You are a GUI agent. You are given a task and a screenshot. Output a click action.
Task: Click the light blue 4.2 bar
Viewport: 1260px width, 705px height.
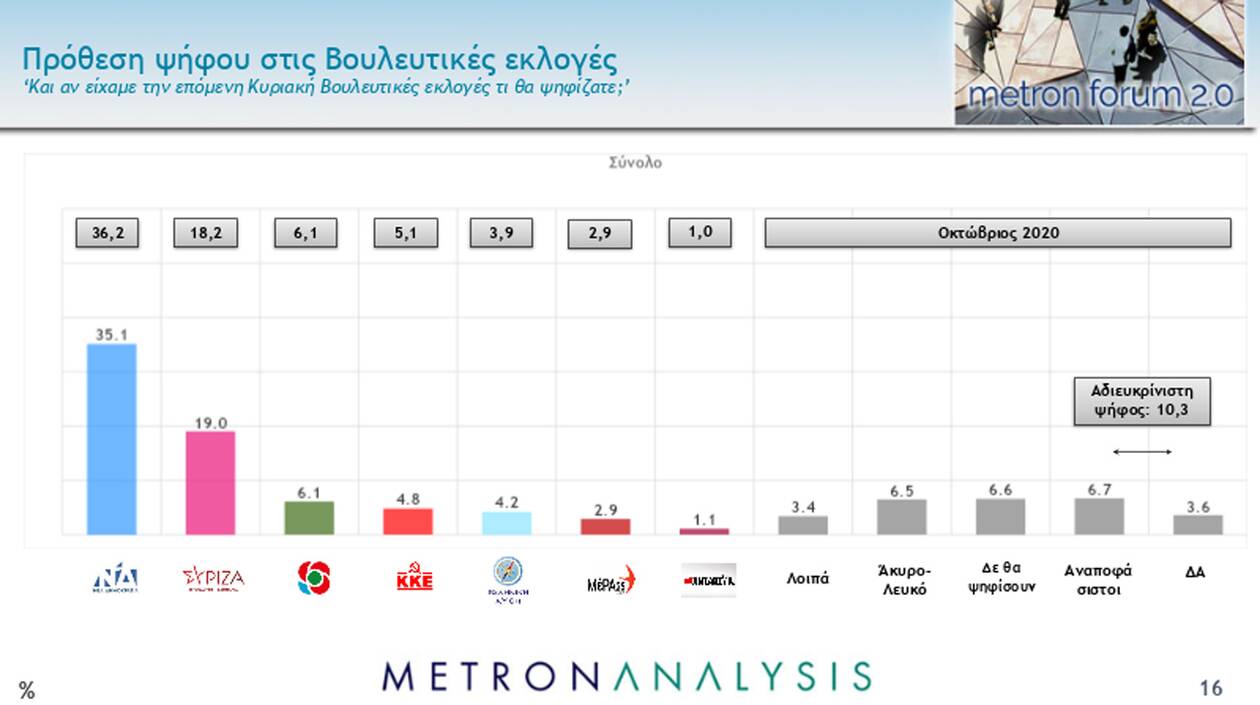(x=507, y=523)
